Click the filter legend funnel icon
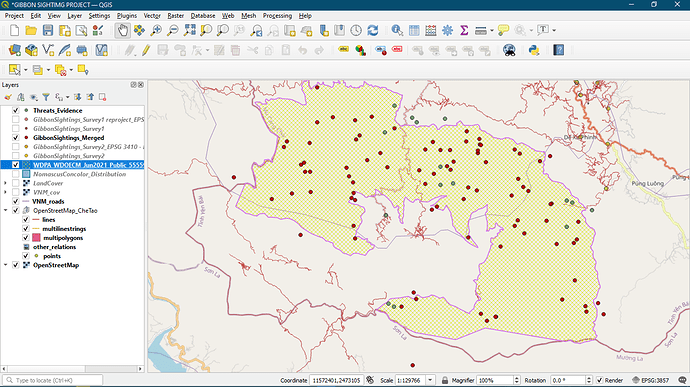 coord(46,97)
